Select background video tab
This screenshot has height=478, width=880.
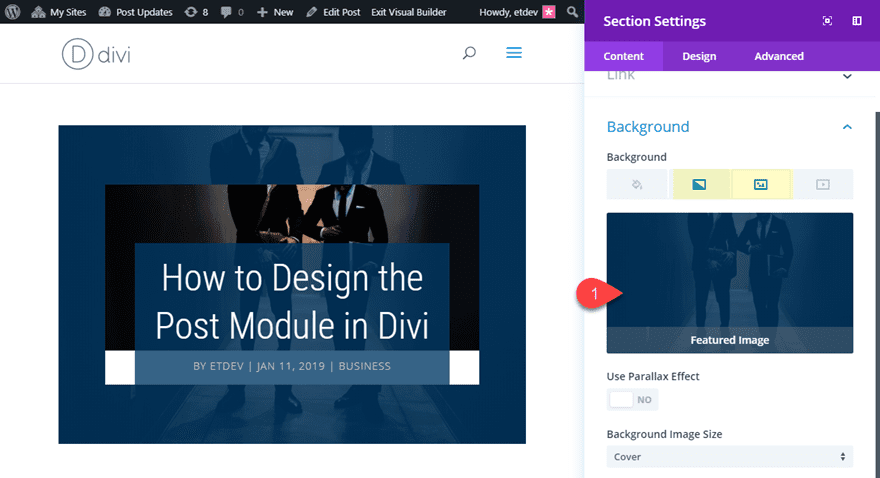[823, 184]
